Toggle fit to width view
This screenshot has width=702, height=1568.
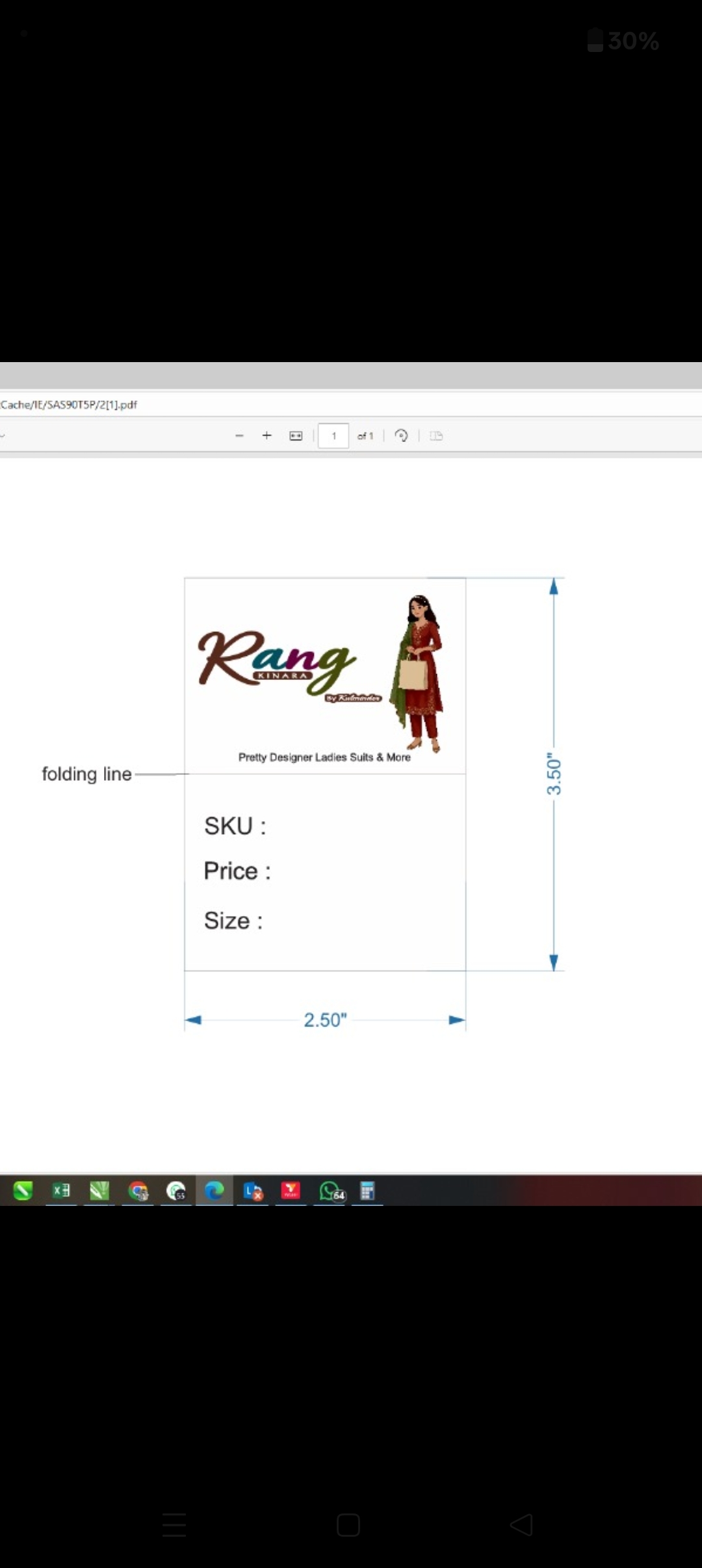(296, 436)
